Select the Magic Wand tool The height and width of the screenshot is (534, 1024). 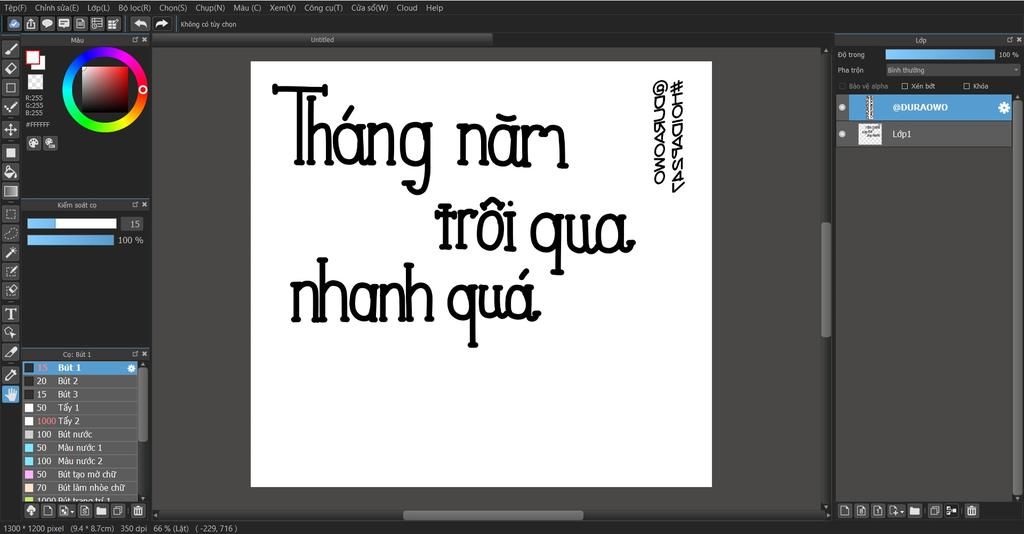[10, 252]
